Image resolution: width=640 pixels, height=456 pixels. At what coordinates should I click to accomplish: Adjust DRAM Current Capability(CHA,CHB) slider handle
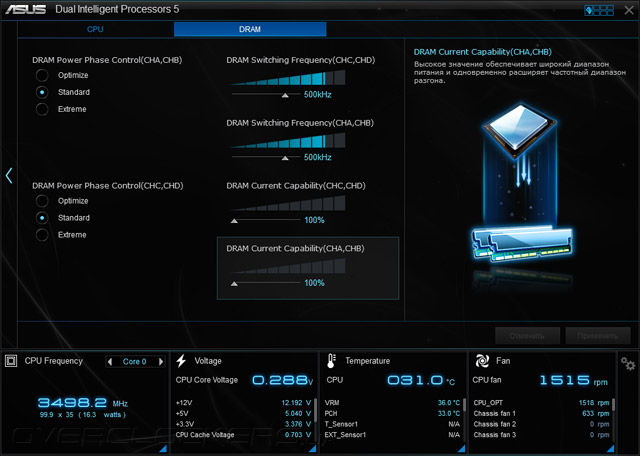point(234,284)
